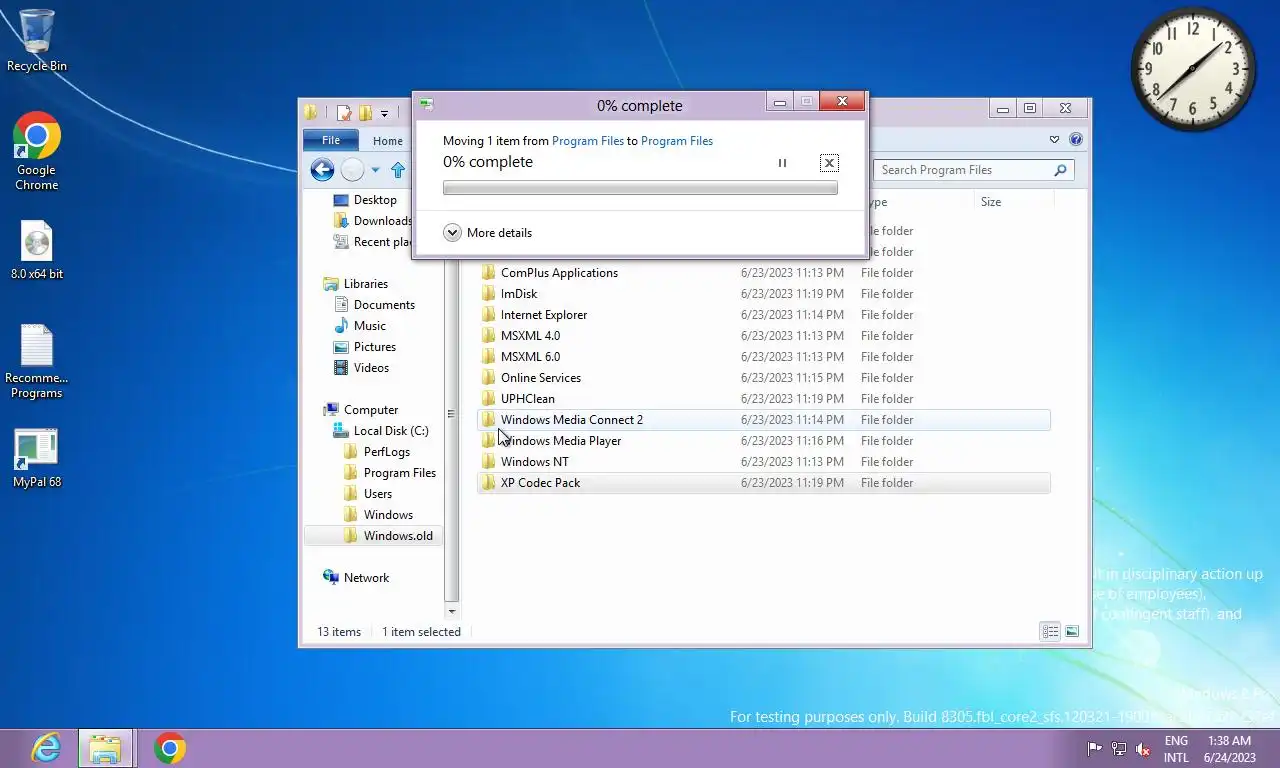Click the Properties quick access toolbar icon
This screenshot has height=768, width=1280.
click(x=344, y=113)
